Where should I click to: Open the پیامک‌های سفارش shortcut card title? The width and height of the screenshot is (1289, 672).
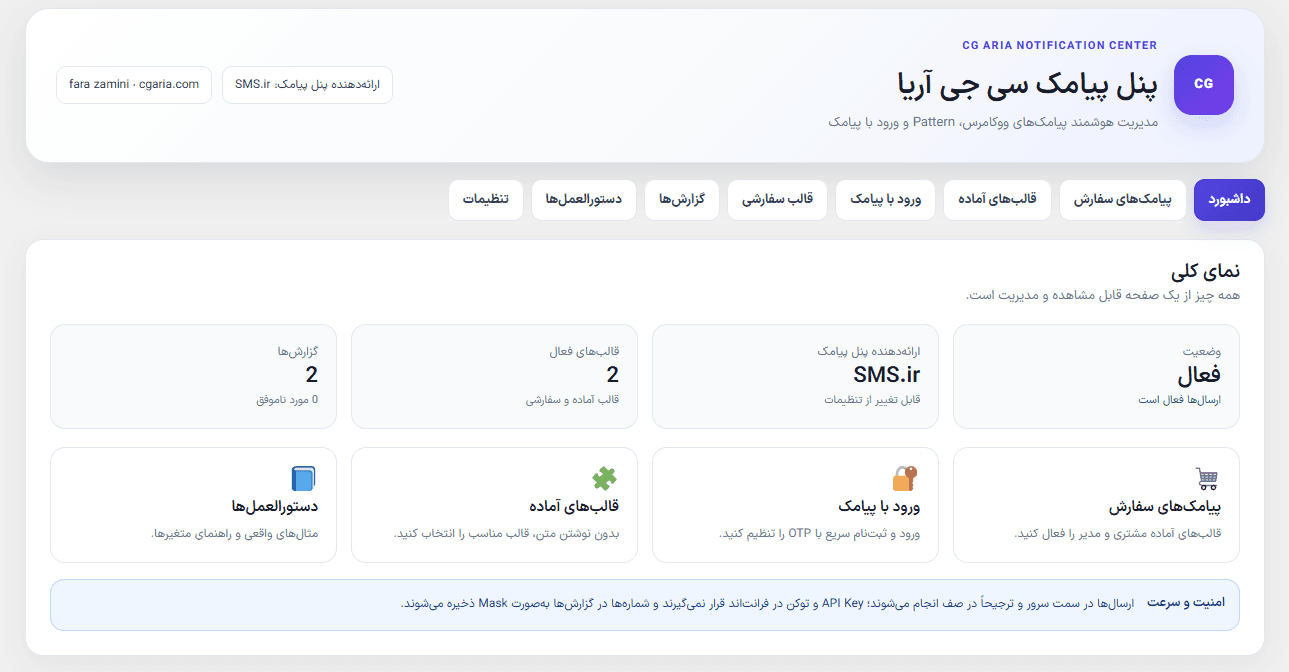click(1165, 506)
